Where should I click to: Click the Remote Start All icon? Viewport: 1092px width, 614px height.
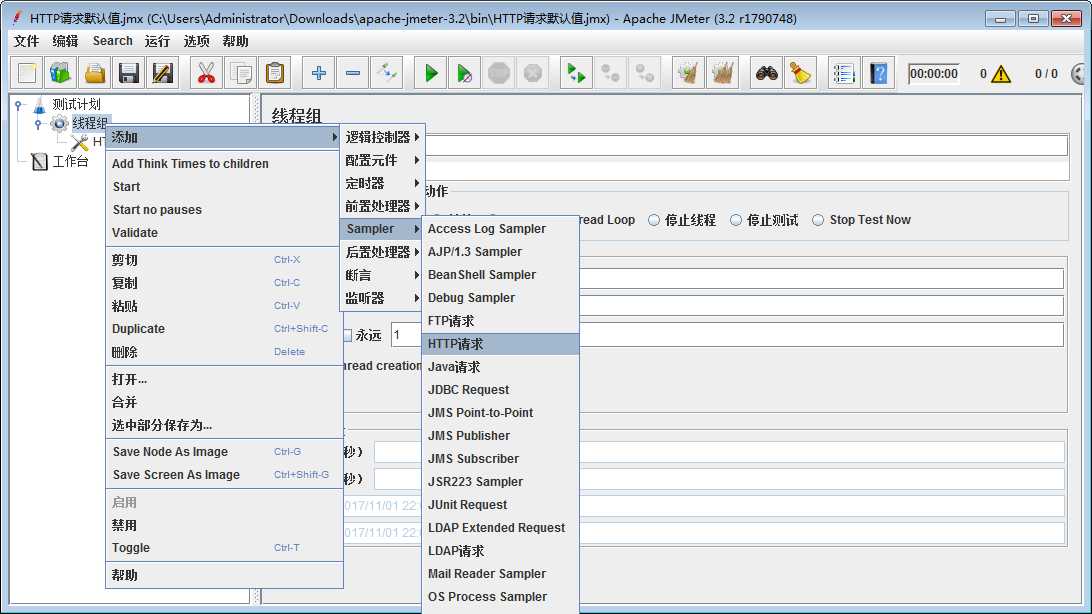[577, 73]
